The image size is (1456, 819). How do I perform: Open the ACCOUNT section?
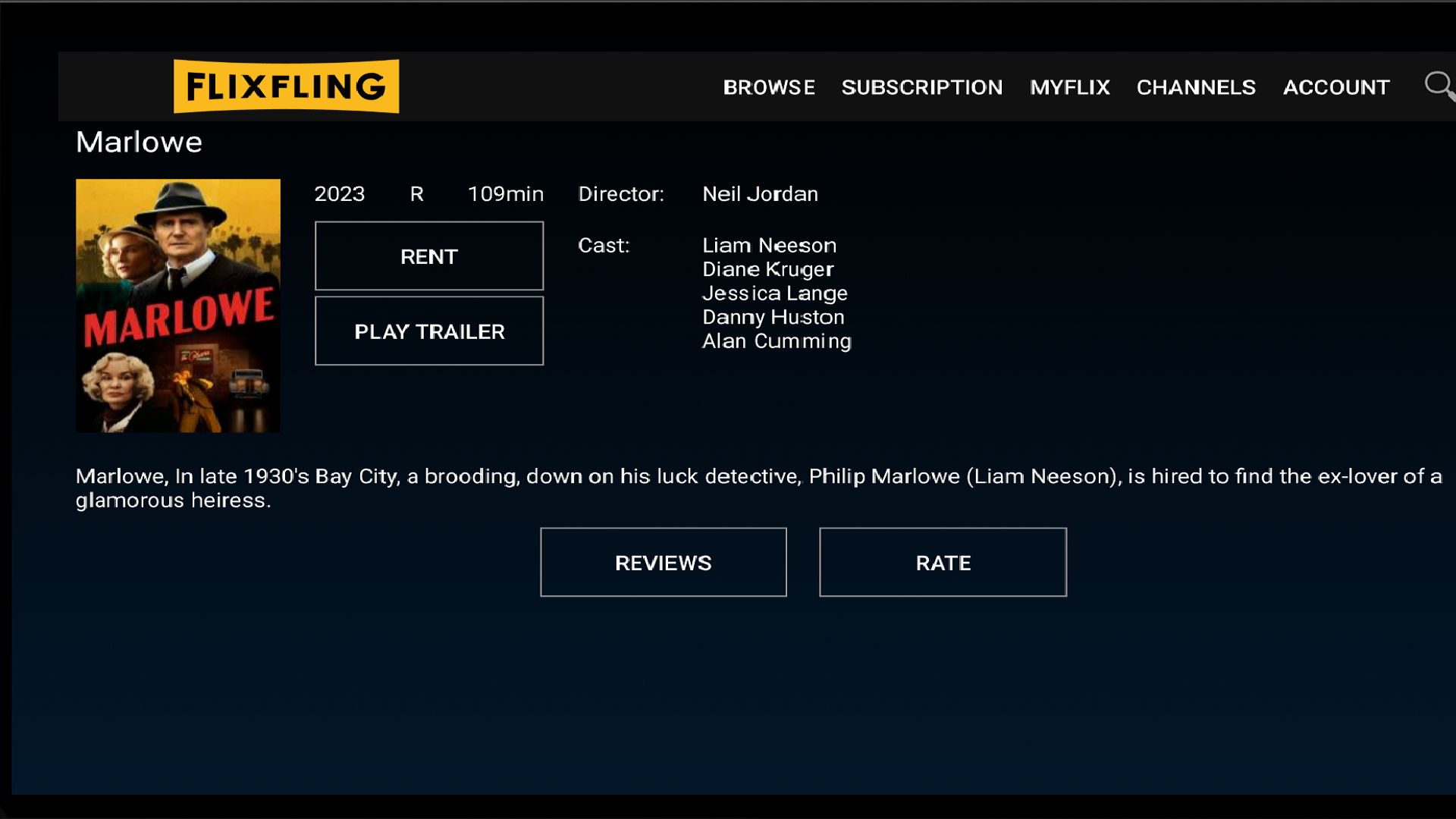[1336, 87]
